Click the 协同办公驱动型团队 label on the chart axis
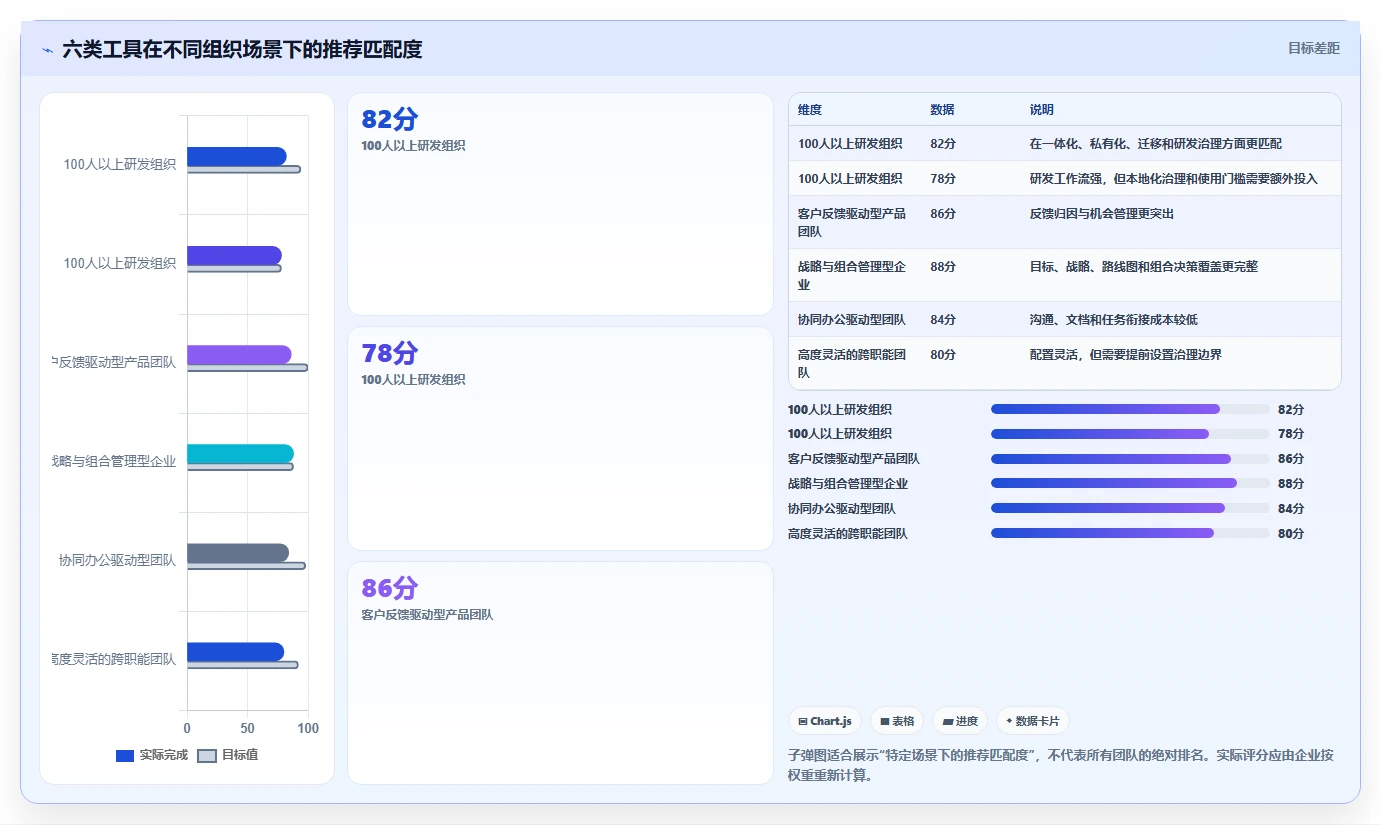The image size is (1381, 825). [117, 561]
